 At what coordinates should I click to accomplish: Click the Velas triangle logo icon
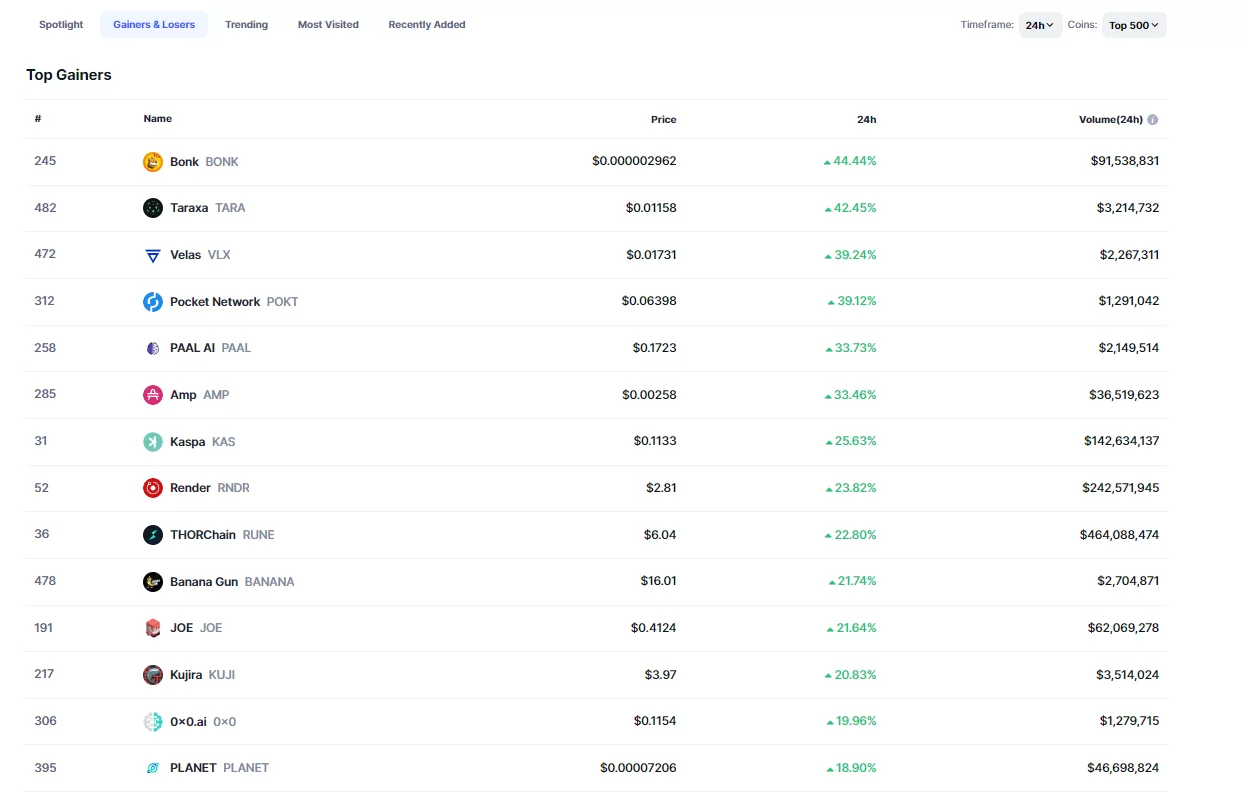click(152, 255)
